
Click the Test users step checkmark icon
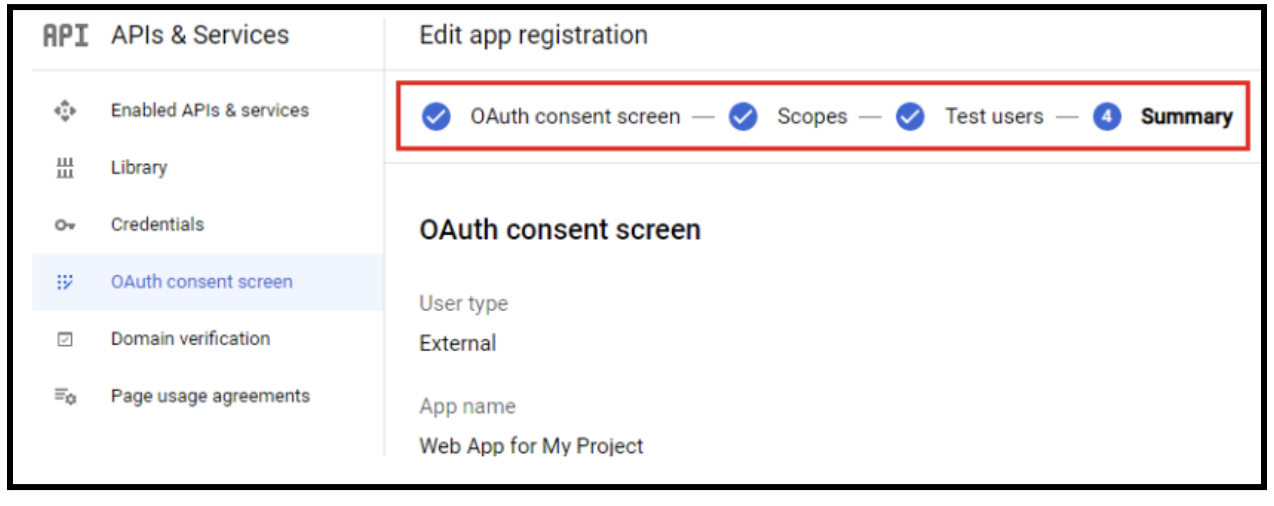click(910, 117)
